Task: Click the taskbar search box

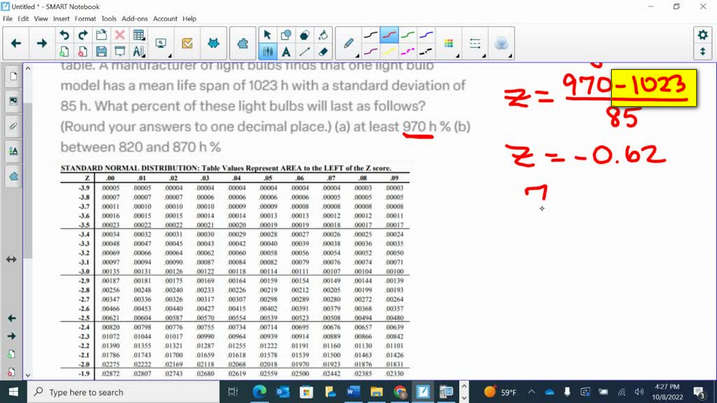Action: tap(124, 392)
